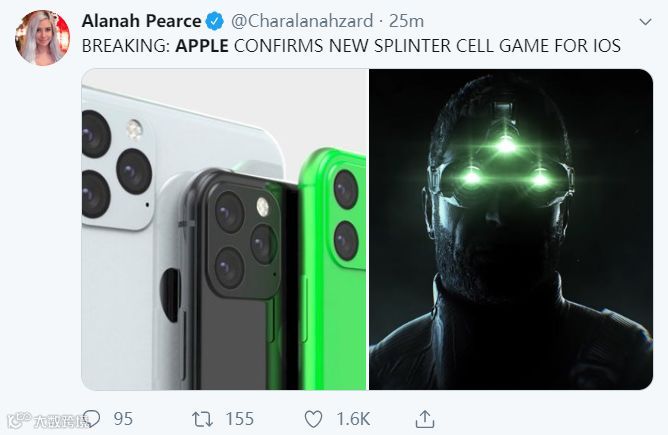Click the 1.6K likes count

coord(352,418)
